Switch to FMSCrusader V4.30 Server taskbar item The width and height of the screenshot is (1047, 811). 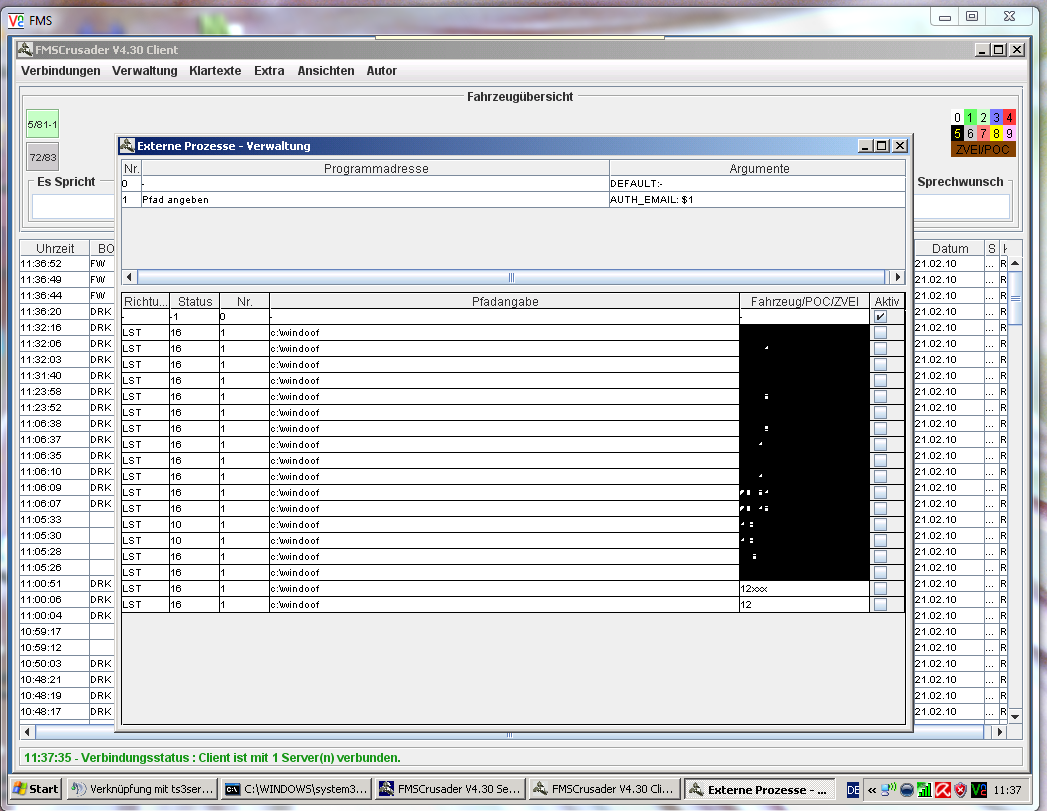[x=449, y=789]
